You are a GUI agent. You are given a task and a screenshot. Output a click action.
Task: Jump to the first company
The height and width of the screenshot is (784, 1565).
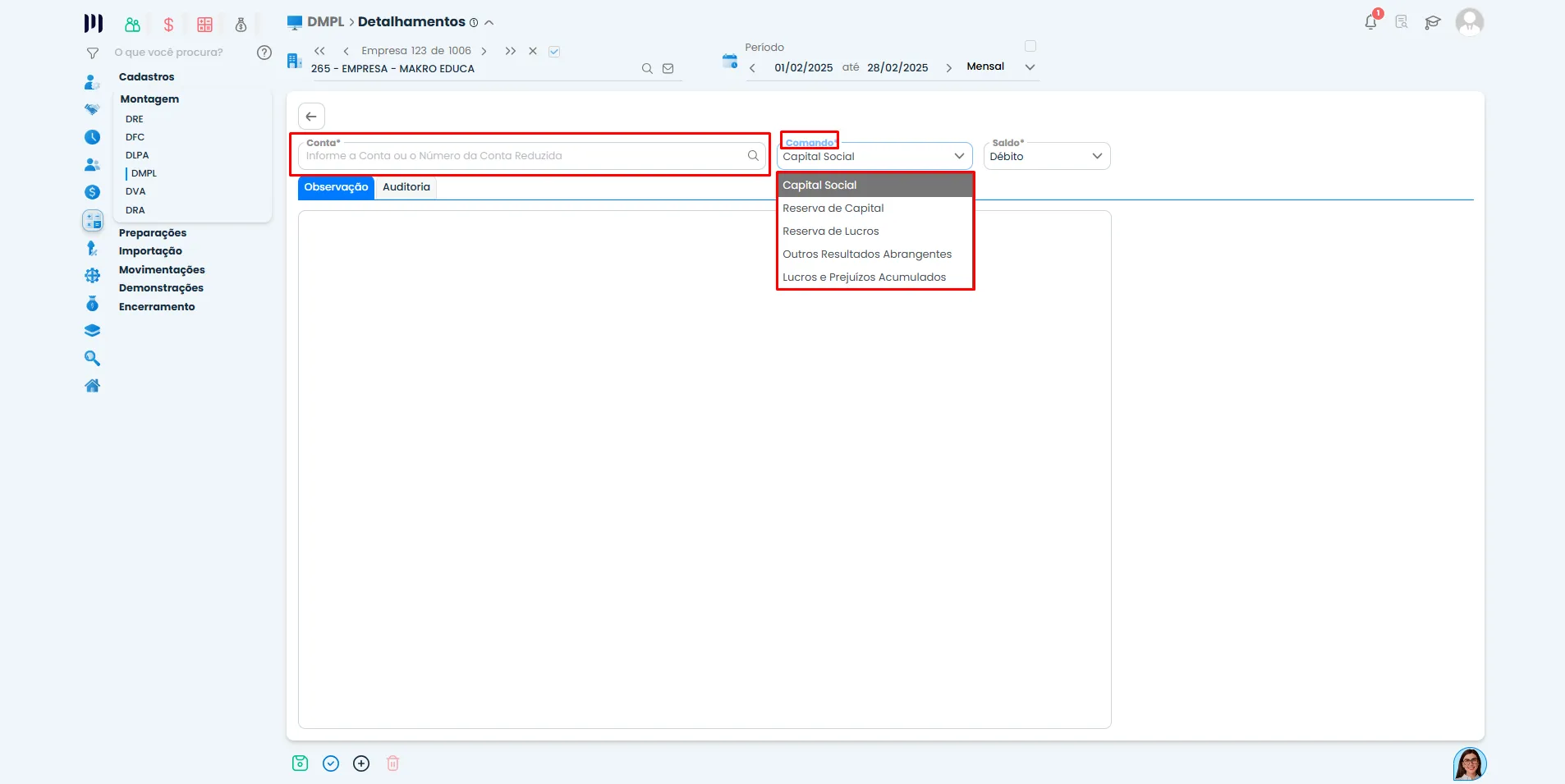click(320, 51)
